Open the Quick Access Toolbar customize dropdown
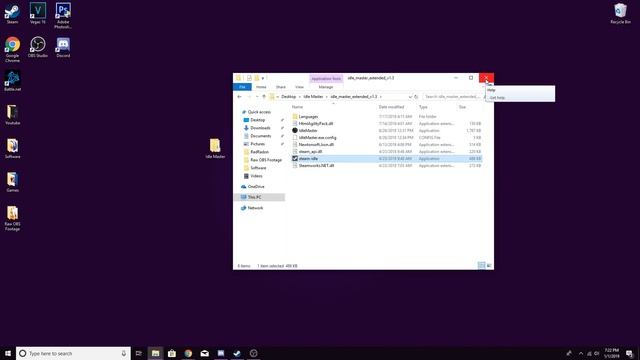Image resolution: width=640 pixels, height=360 pixels. coord(263,78)
